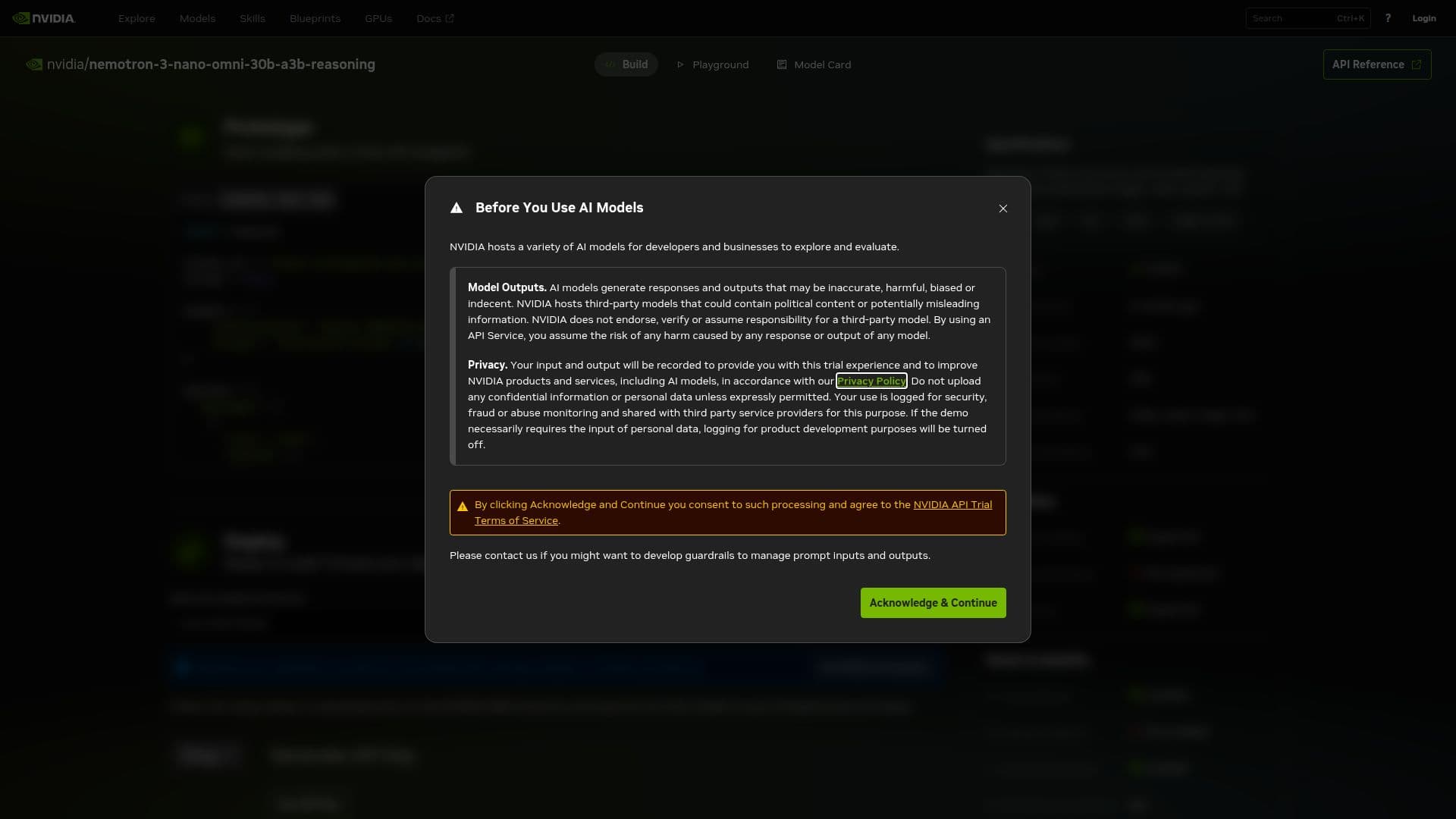1456x819 pixels.
Task: Close the Before You Use AI Models dialog
Action: coord(1003,209)
